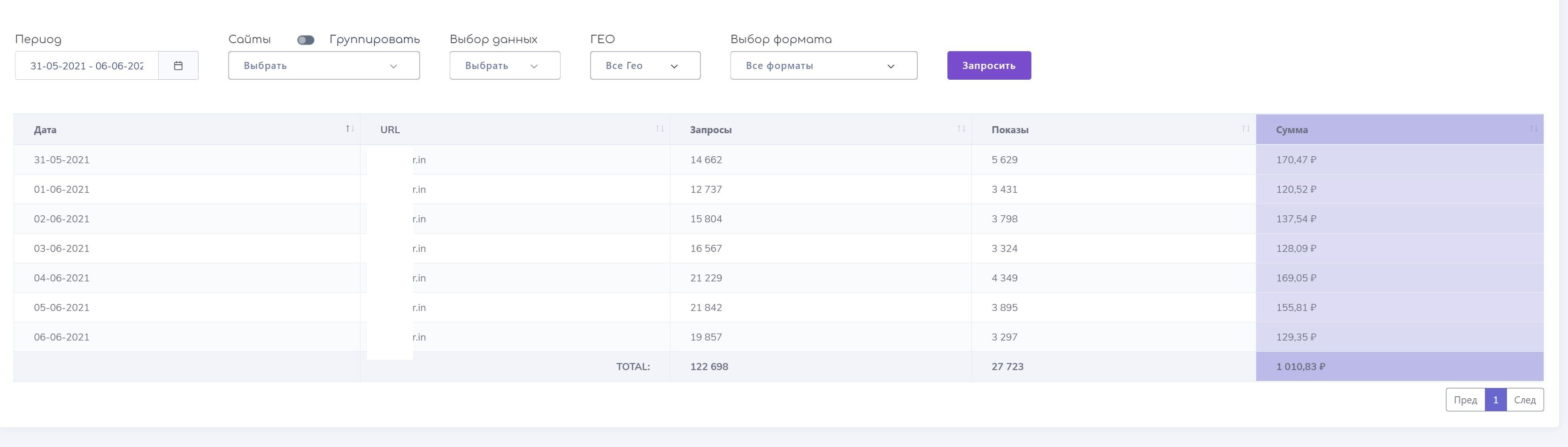Sort table by Дата column arrows
This screenshot has width=1568, height=447.
pyautogui.click(x=349, y=129)
